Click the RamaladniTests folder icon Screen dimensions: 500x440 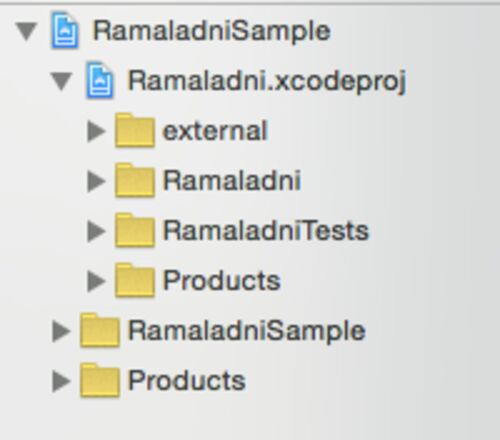tap(135, 230)
